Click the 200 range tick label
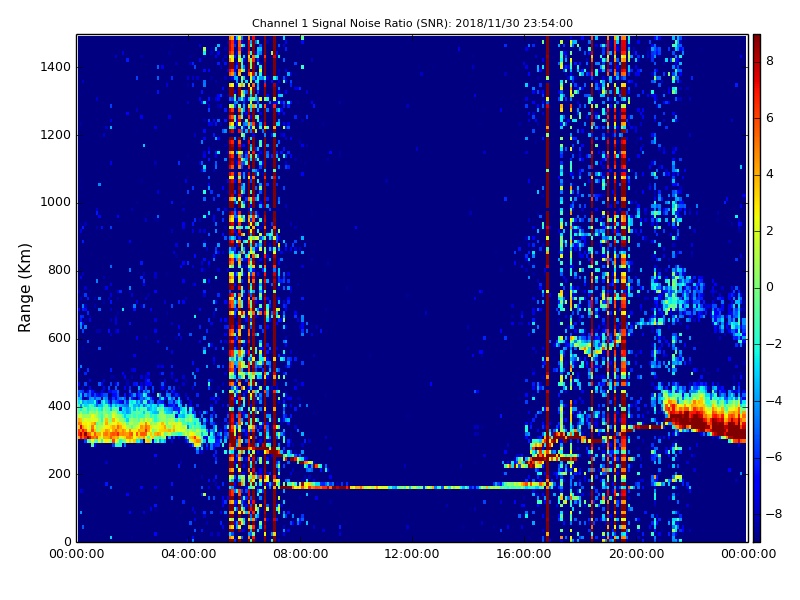The image size is (800, 600). click(x=59, y=473)
